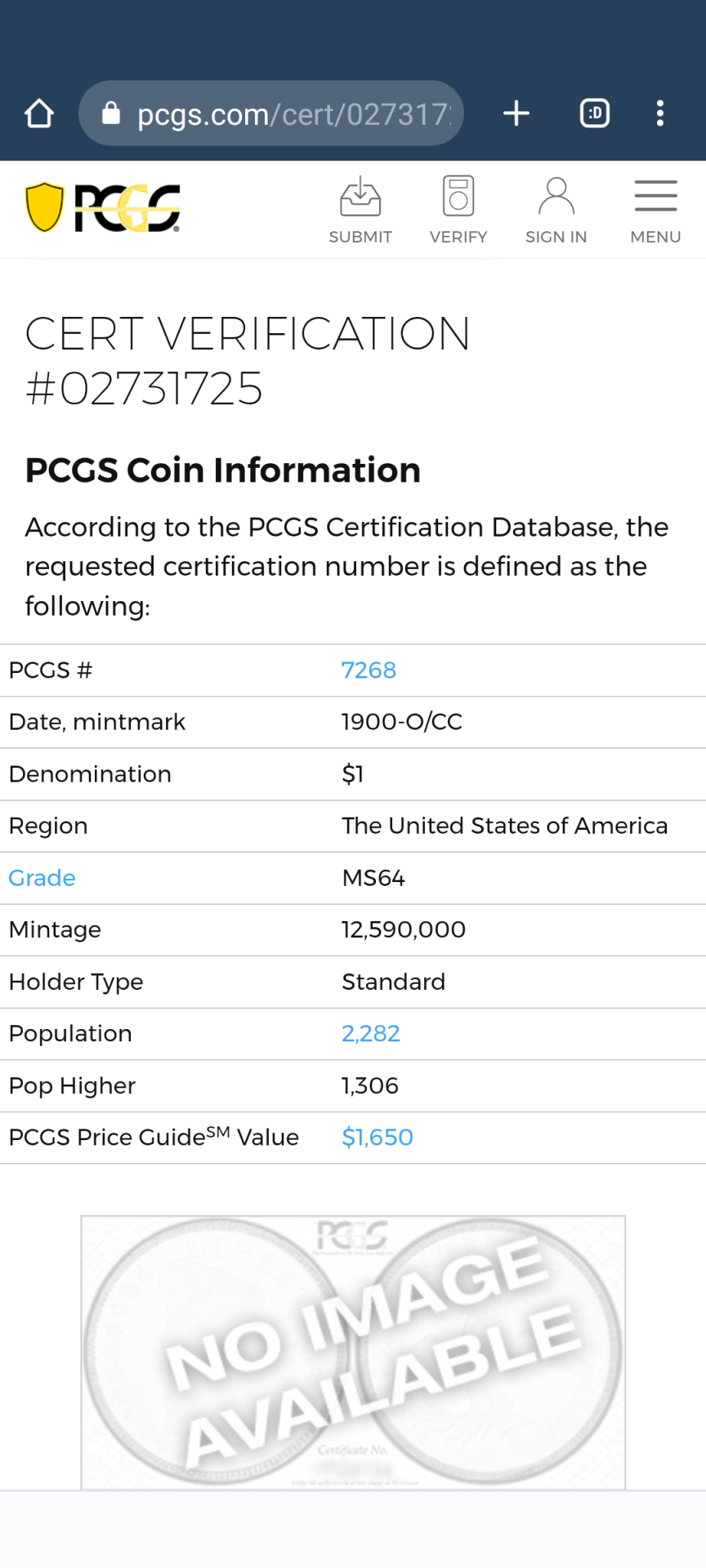Open PCGS number 7268 link
The image size is (706, 1568).
[x=369, y=670]
